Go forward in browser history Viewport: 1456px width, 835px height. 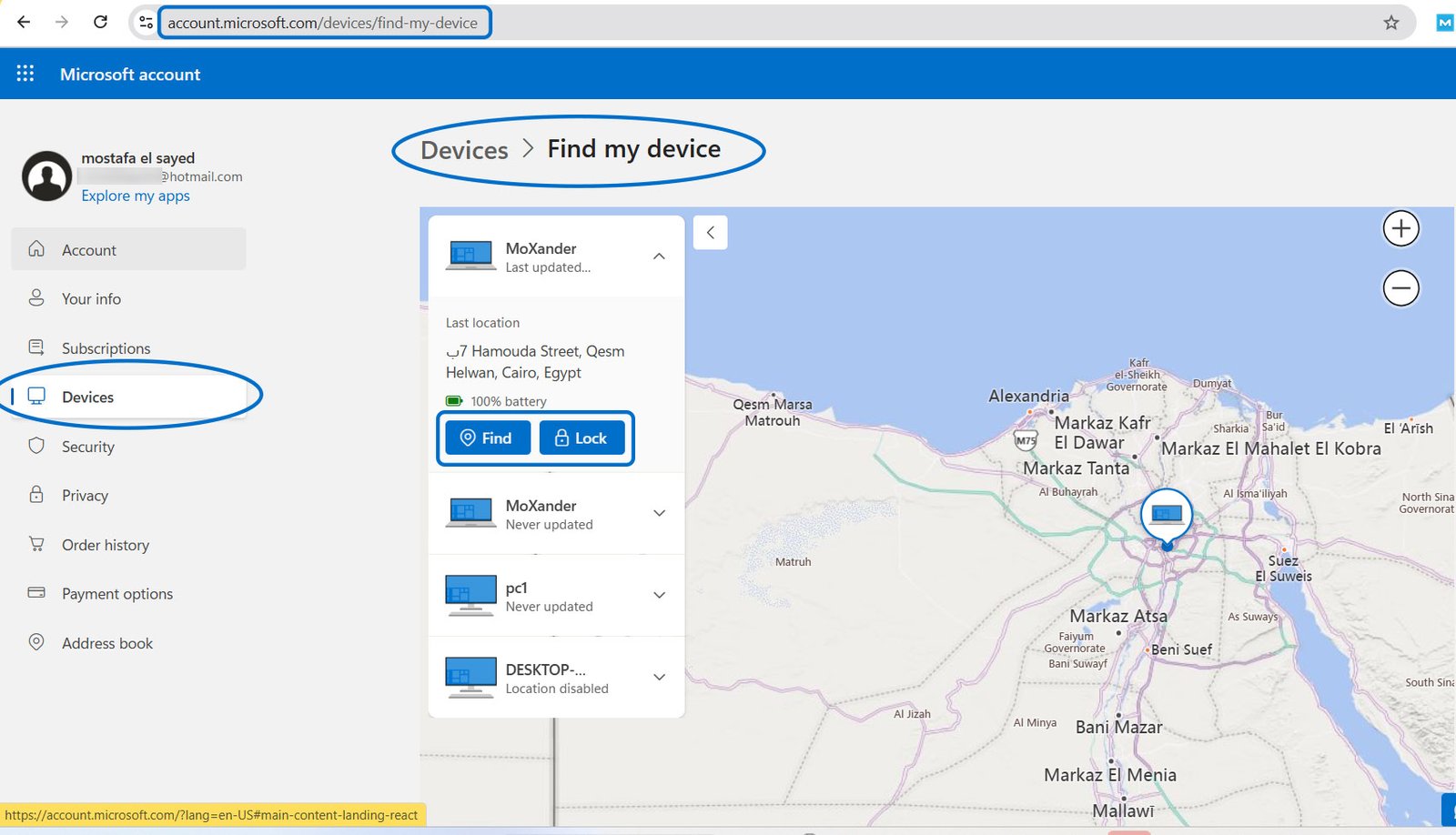(62, 22)
